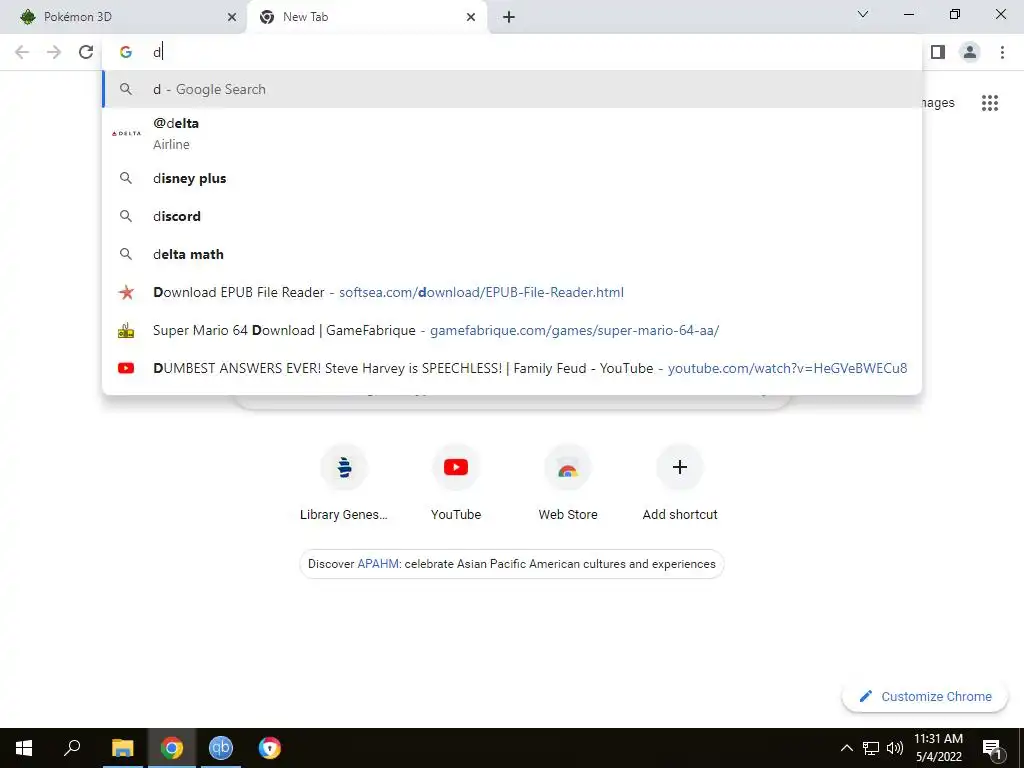Click the browser forward arrow
The image size is (1024, 768).
pos(54,52)
